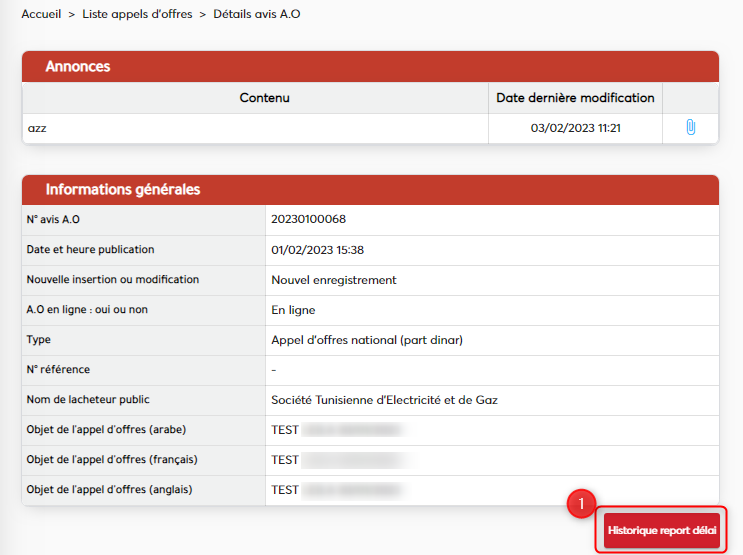
Task: Select the notice number 20230100068
Action: pos(308,219)
